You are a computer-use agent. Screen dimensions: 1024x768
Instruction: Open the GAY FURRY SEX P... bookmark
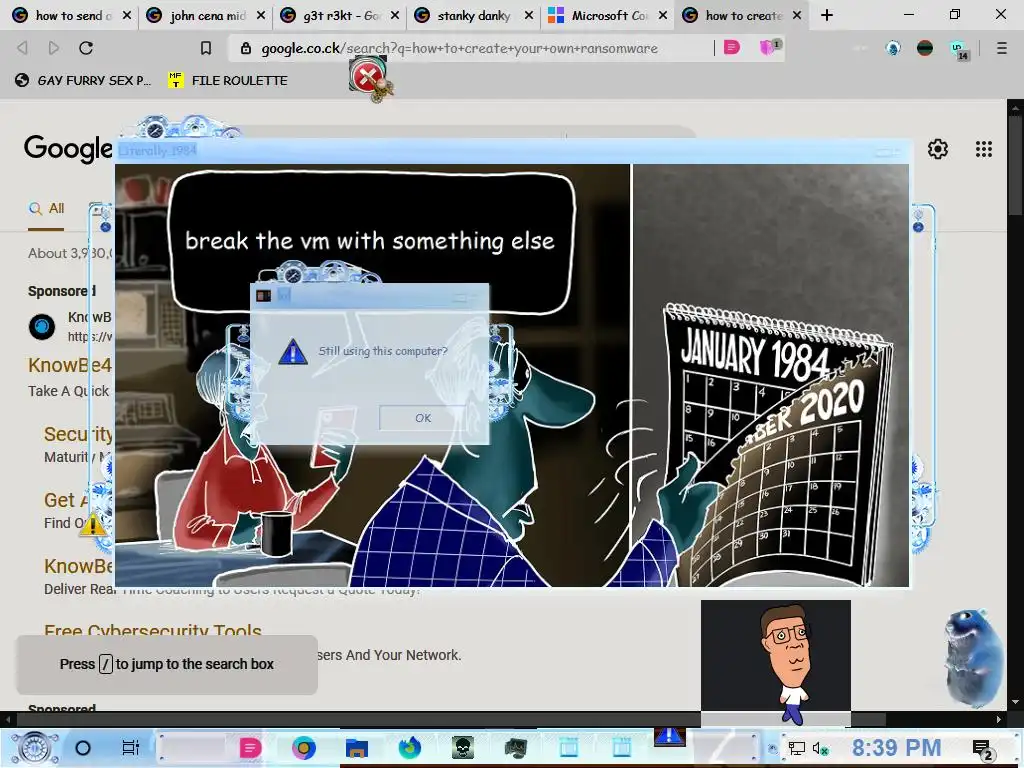pos(83,80)
